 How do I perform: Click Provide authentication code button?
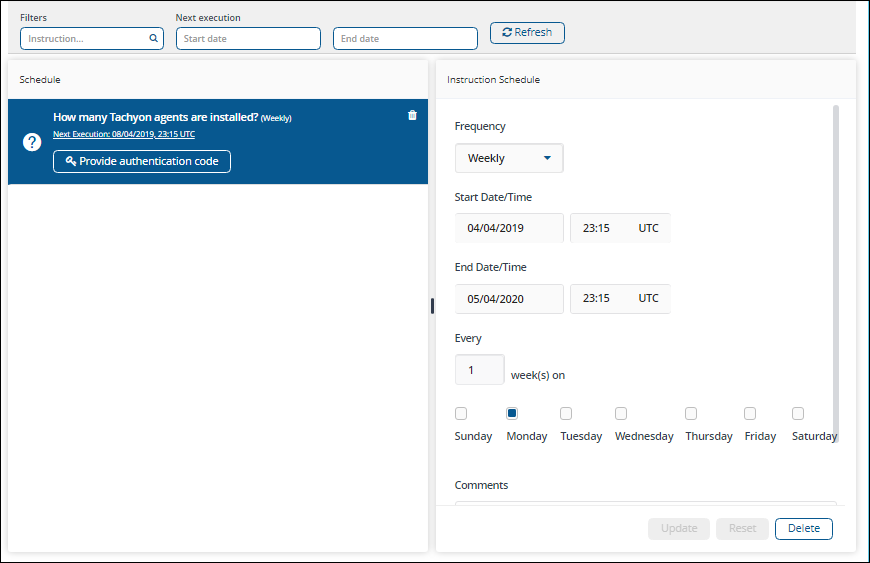click(142, 161)
